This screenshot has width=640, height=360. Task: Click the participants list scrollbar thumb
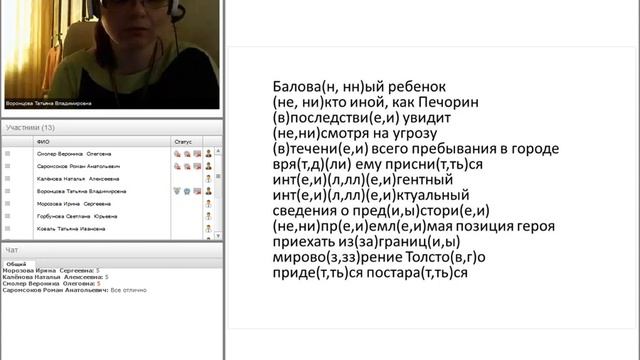click(x=218, y=176)
